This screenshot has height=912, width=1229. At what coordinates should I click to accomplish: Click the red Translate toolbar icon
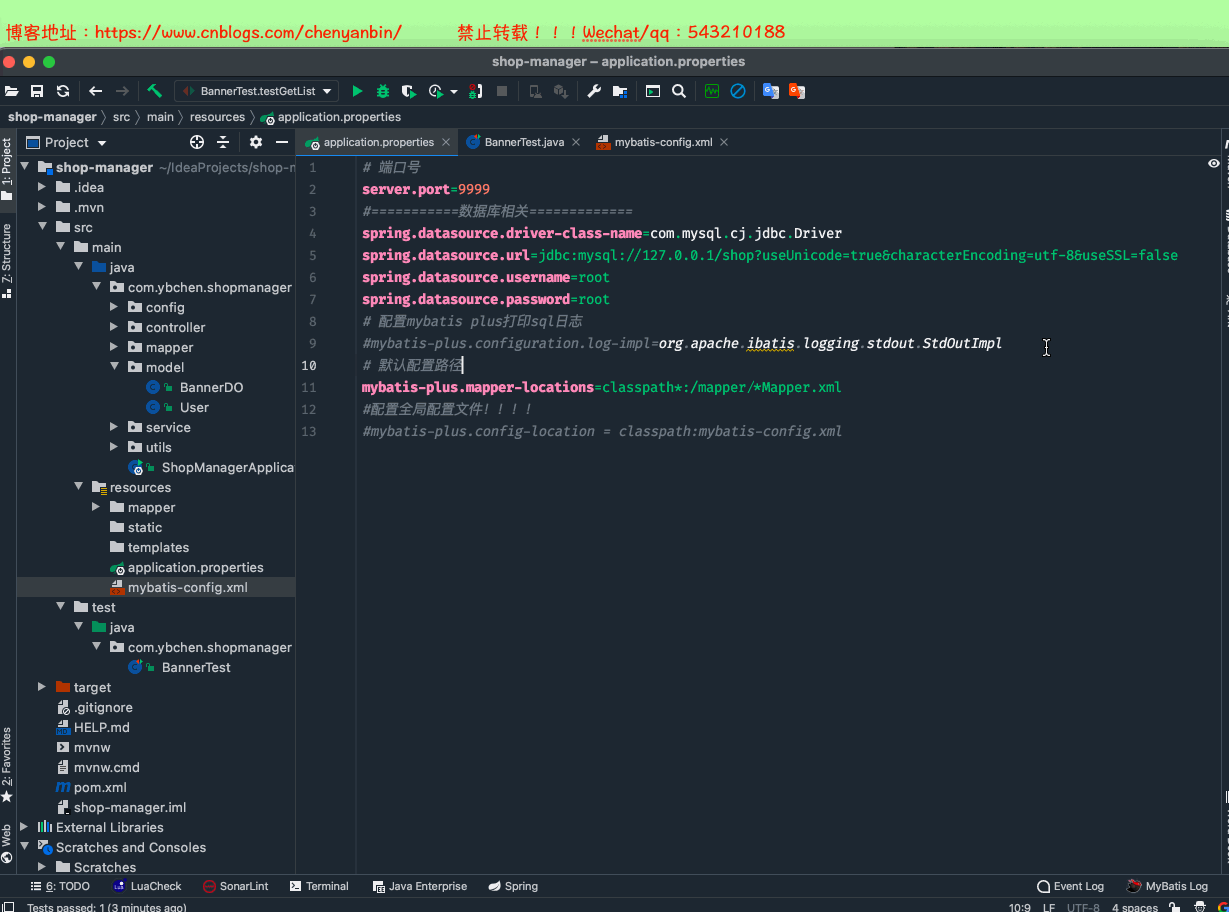tap(797, 91)
